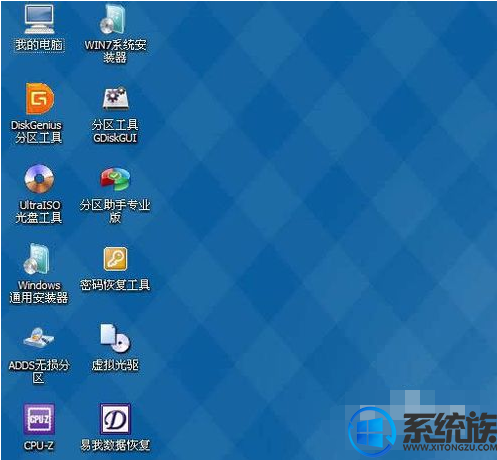Click the UltraISO label text

40,205
